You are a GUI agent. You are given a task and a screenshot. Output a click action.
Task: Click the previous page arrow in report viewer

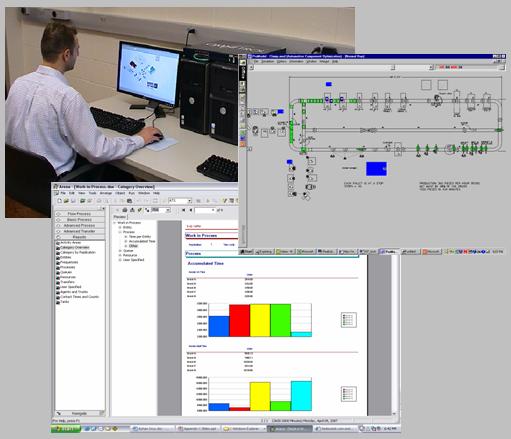191,210
